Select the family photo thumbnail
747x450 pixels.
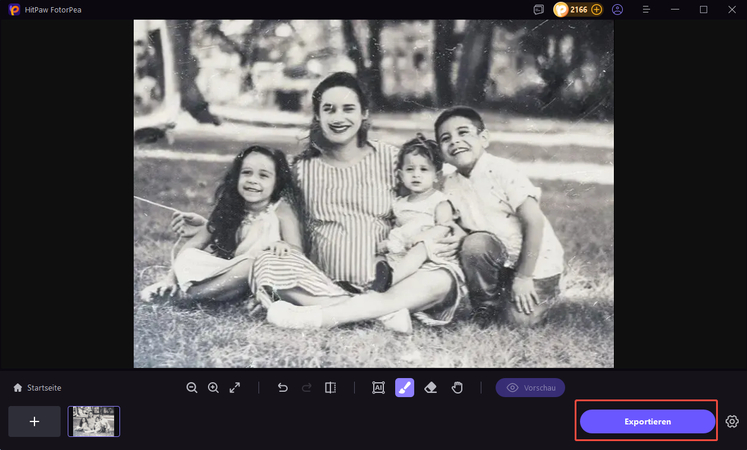pyautogui.click(x=94, y=421)
